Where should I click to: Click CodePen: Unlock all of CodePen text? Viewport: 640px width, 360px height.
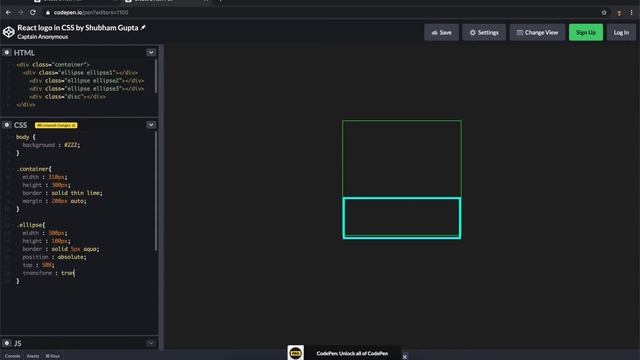pyautogui.click(x=352, y=353)
